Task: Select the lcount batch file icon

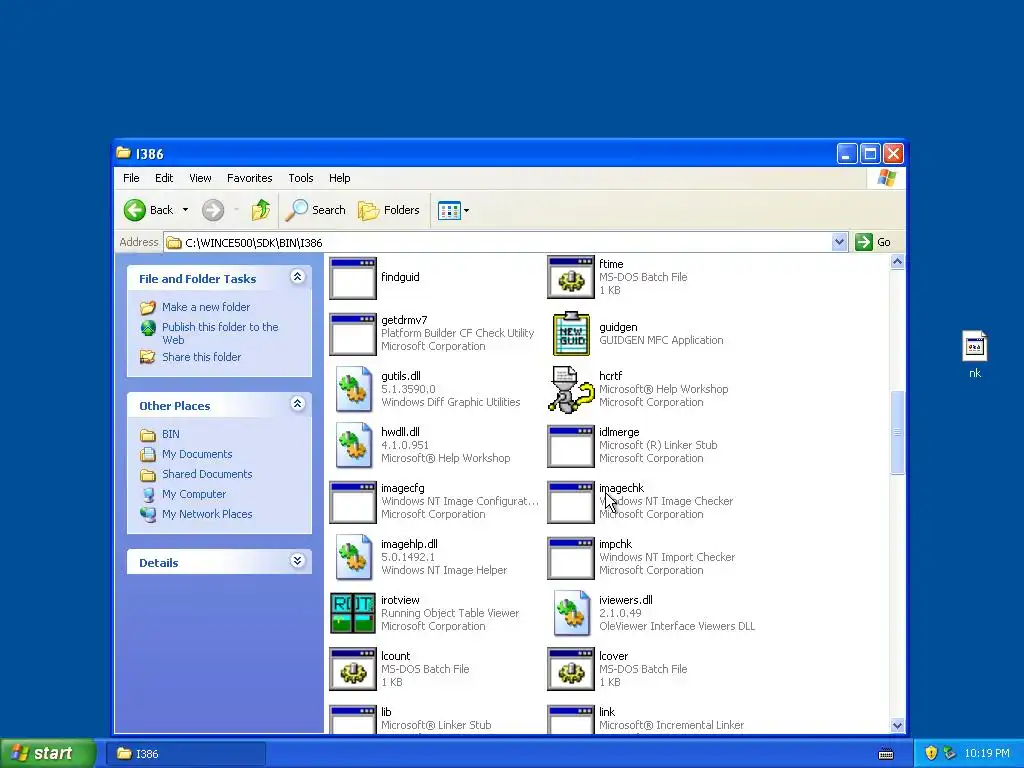Action: click(x=353, y=669)
